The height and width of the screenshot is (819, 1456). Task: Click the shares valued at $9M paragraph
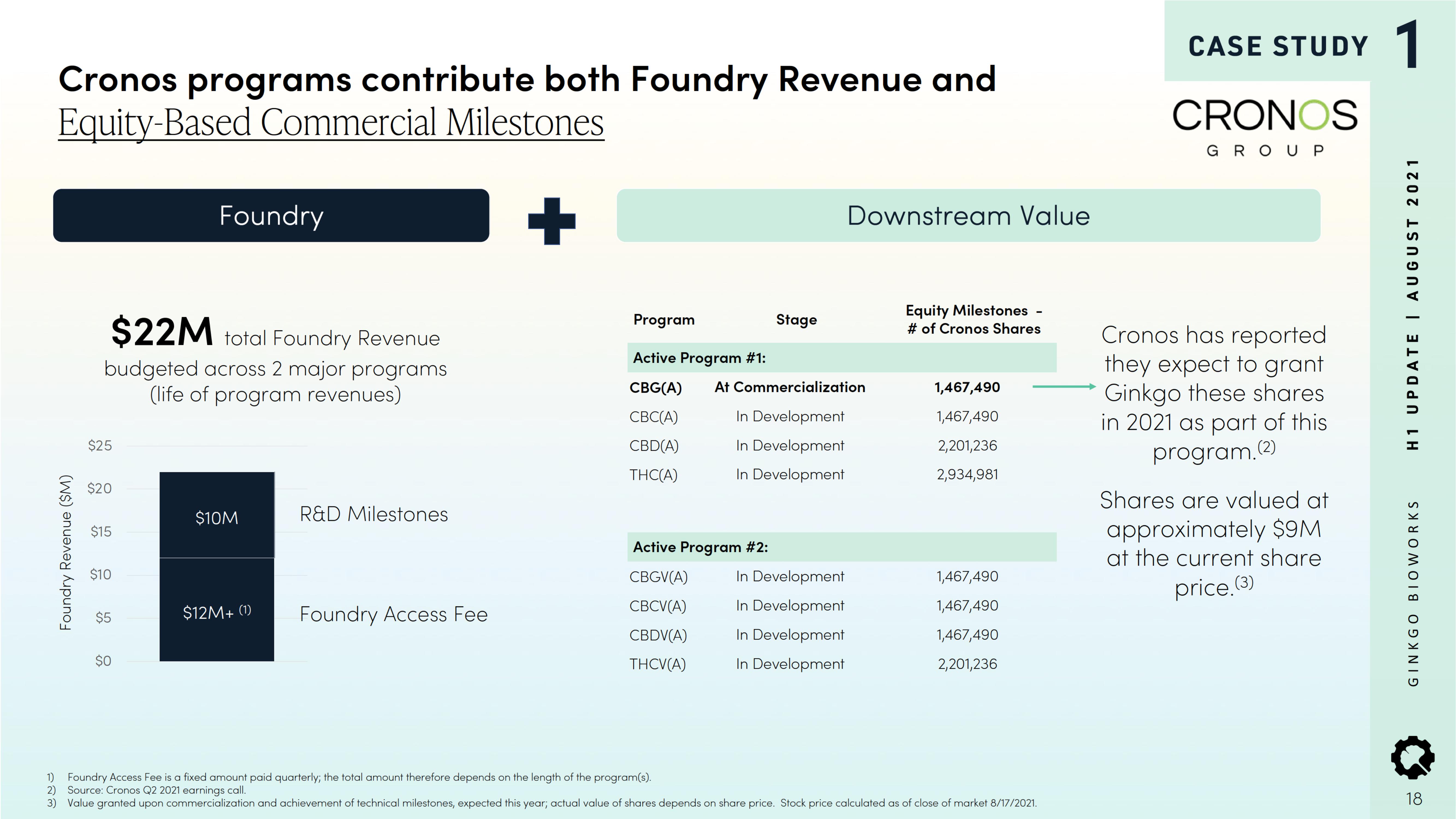(1214, 544)
